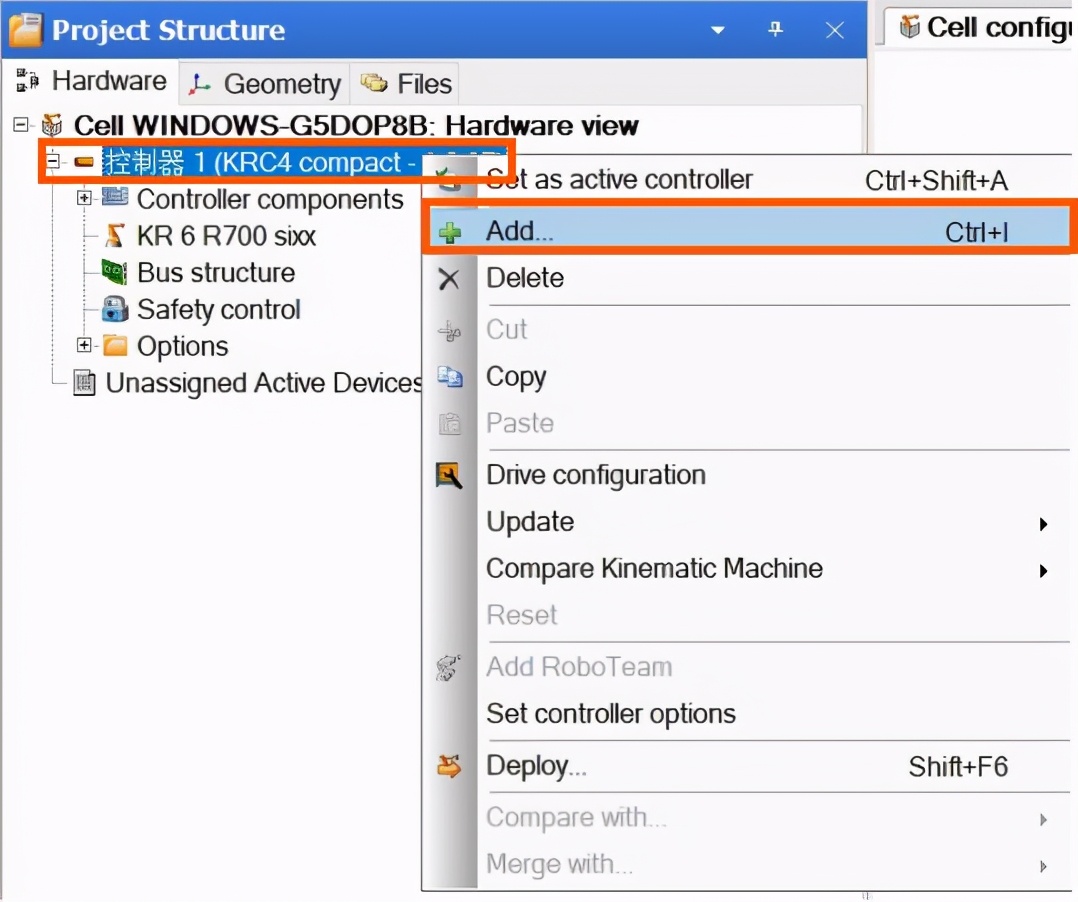Expand the Options folder node
Screen dimensions: 1078x902
click(85, 346)
